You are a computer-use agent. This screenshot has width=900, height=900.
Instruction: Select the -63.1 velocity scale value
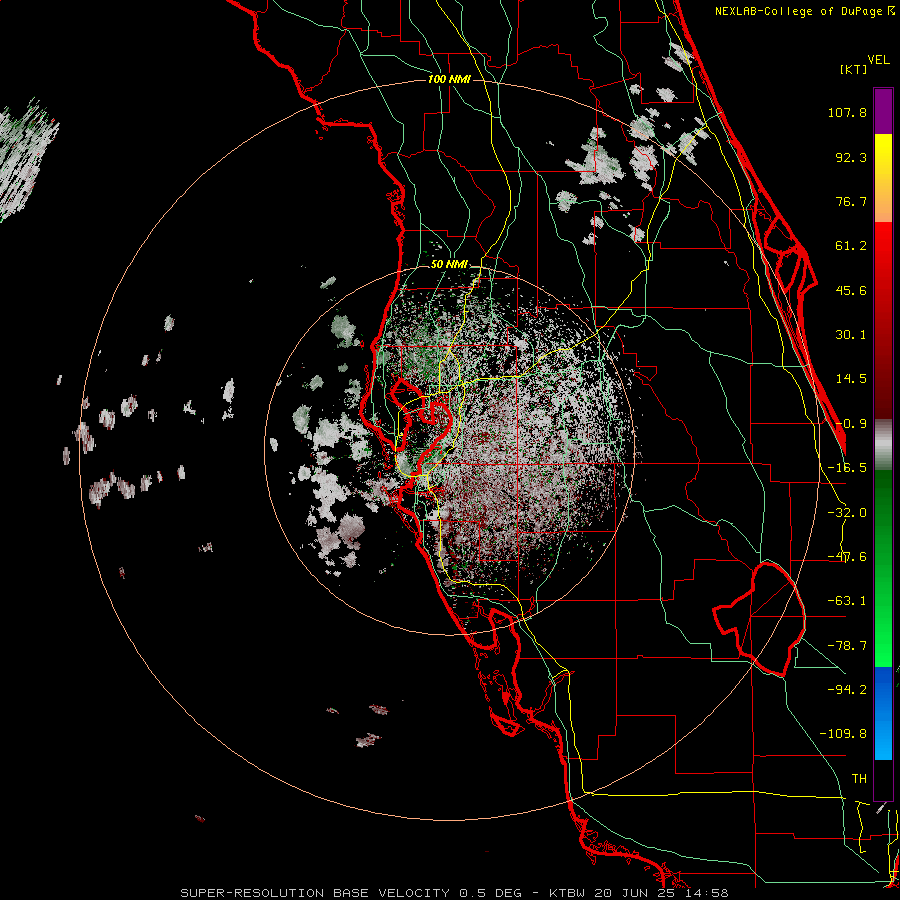pyautogui.click(x=847, y=601)
